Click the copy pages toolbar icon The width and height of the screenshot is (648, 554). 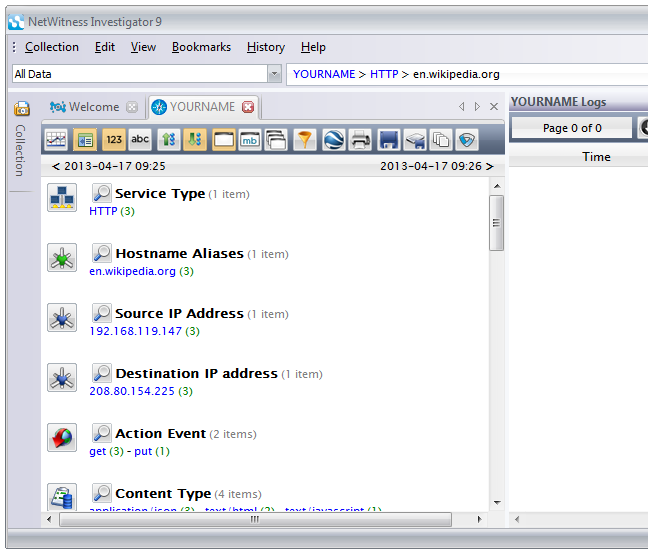[441, 139]
